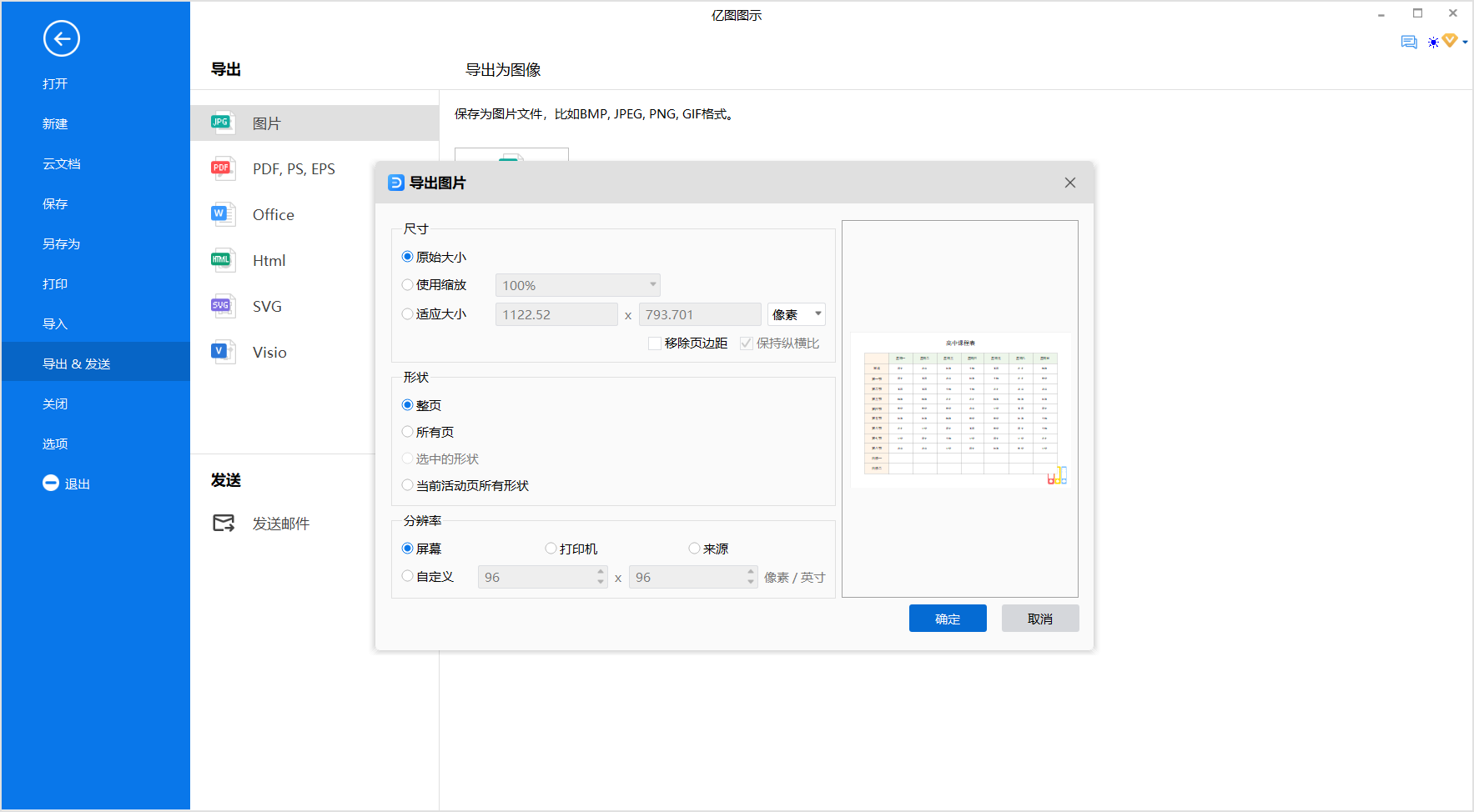Open the 100% zoom dropdown
The height and width of the screenshot is (812, 1474).
coord(578,285)
